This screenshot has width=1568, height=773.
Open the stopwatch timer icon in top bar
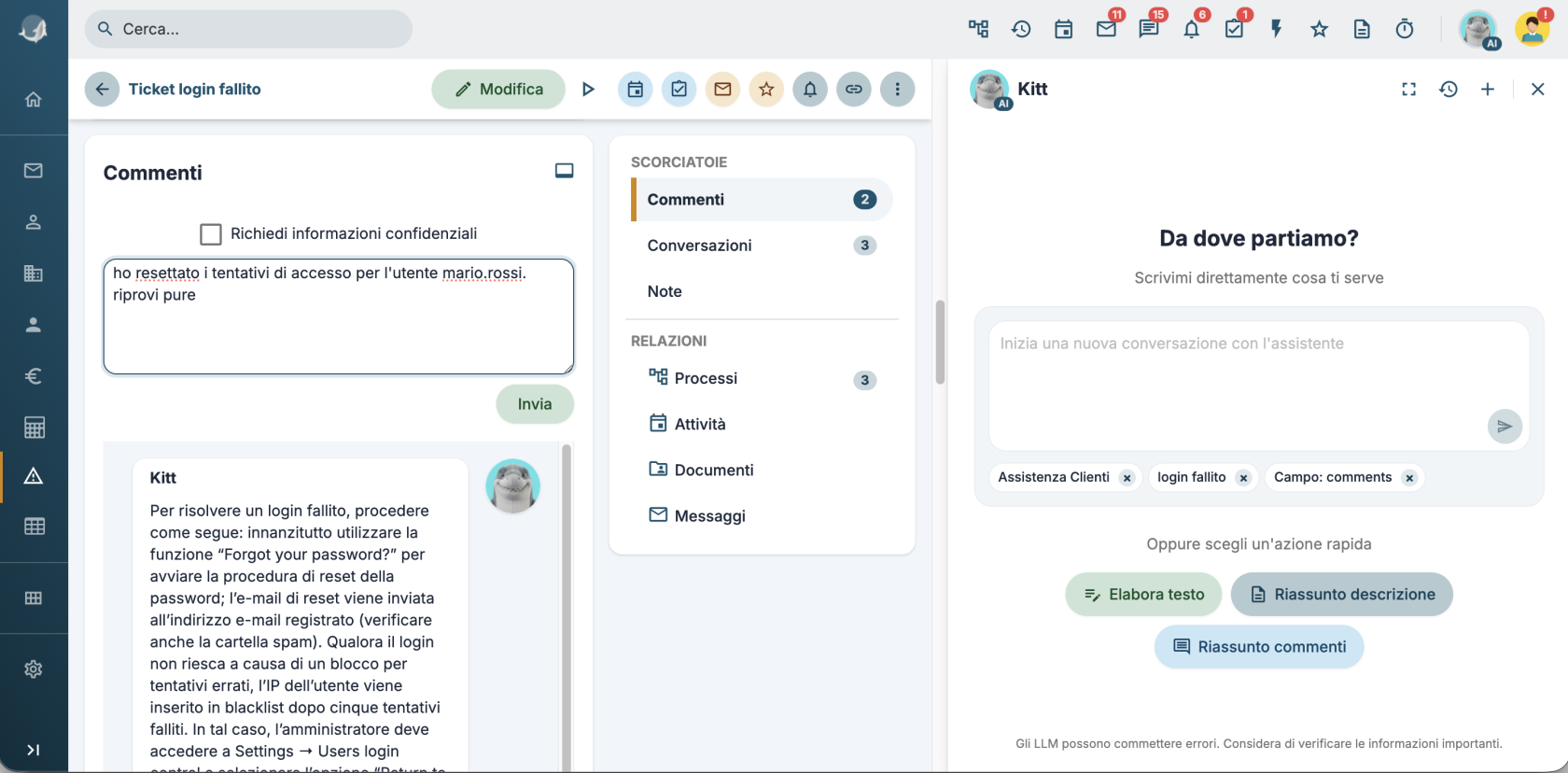(1405, 29)
